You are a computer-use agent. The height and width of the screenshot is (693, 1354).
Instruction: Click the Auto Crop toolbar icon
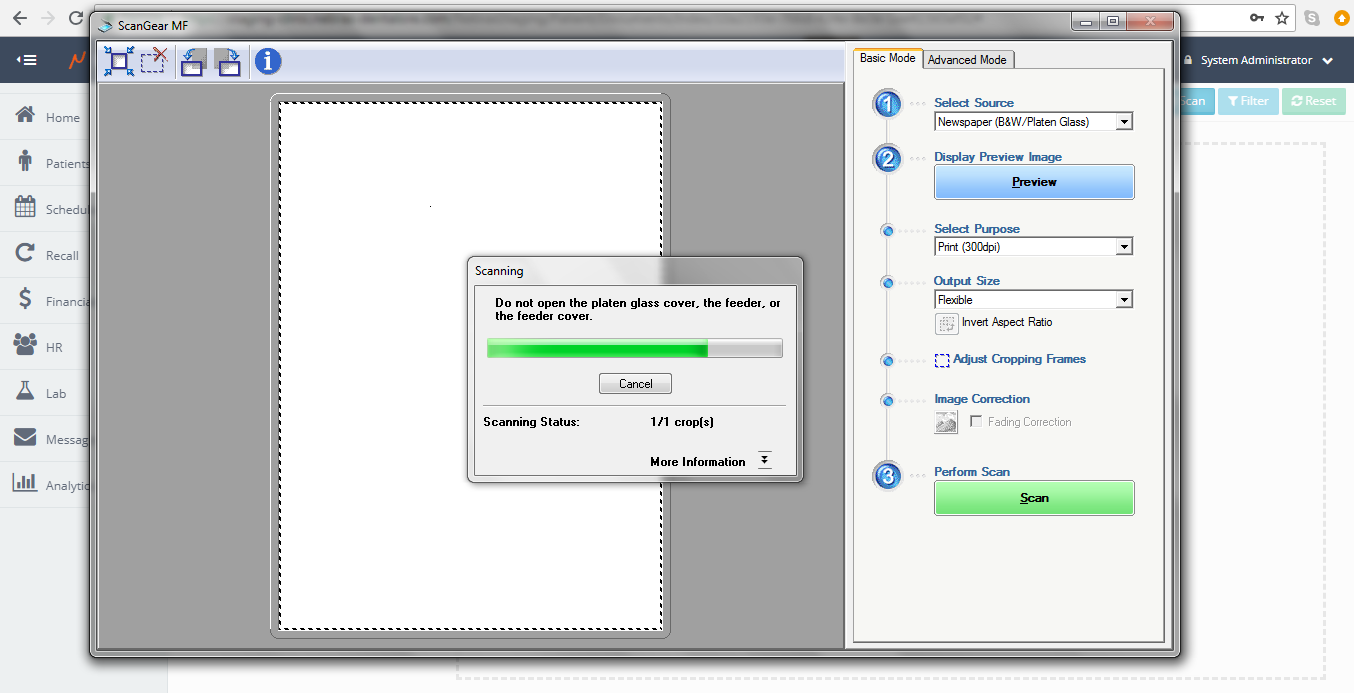(x=119, y=62)
